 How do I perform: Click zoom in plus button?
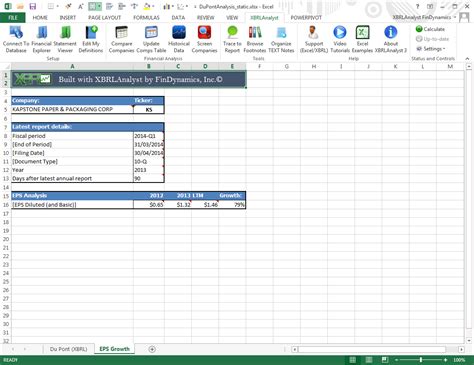[x=445, y=360]
